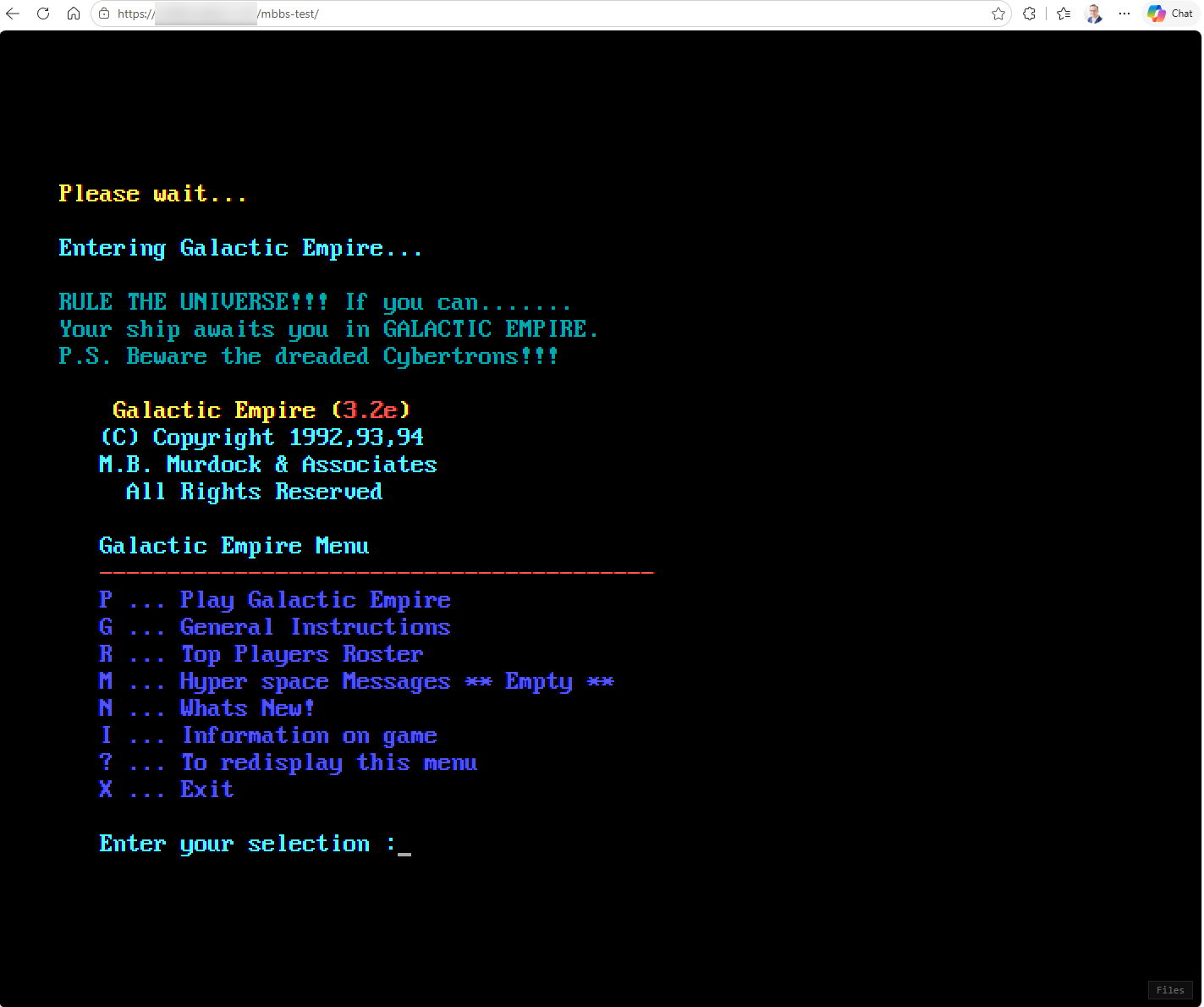1204x1007 pixels.
Task: Open Copilot Chat sidebar
Action: (x=1170, y=14)
